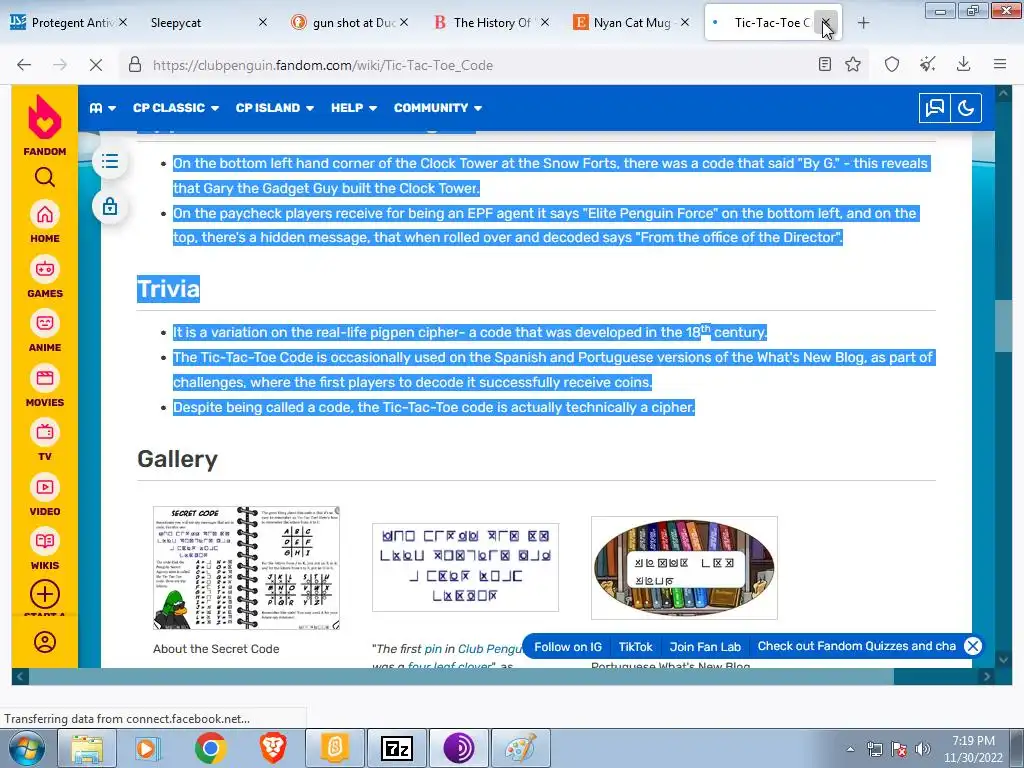Open a new browser tab
Image resolution: width=1024 pixels, height=768 pixels.
coord(863,23)
